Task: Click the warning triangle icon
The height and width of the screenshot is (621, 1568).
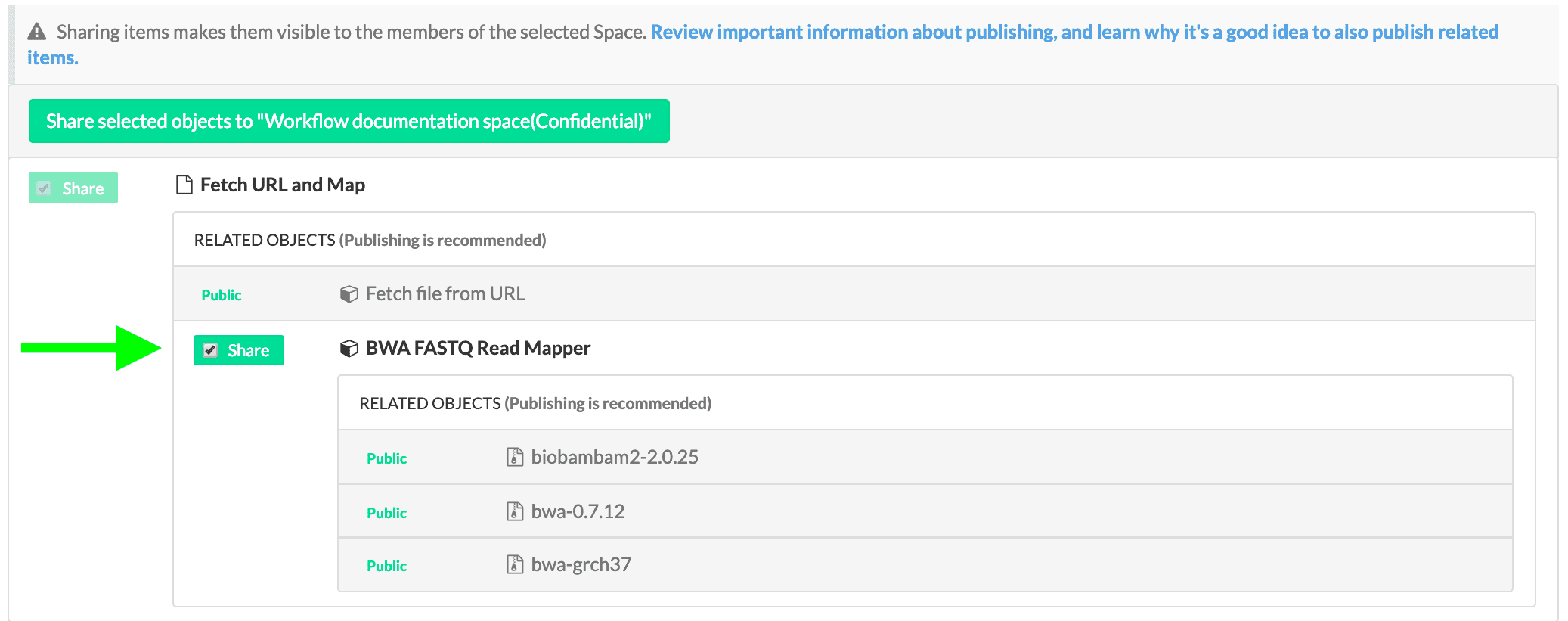Action: 36,32
